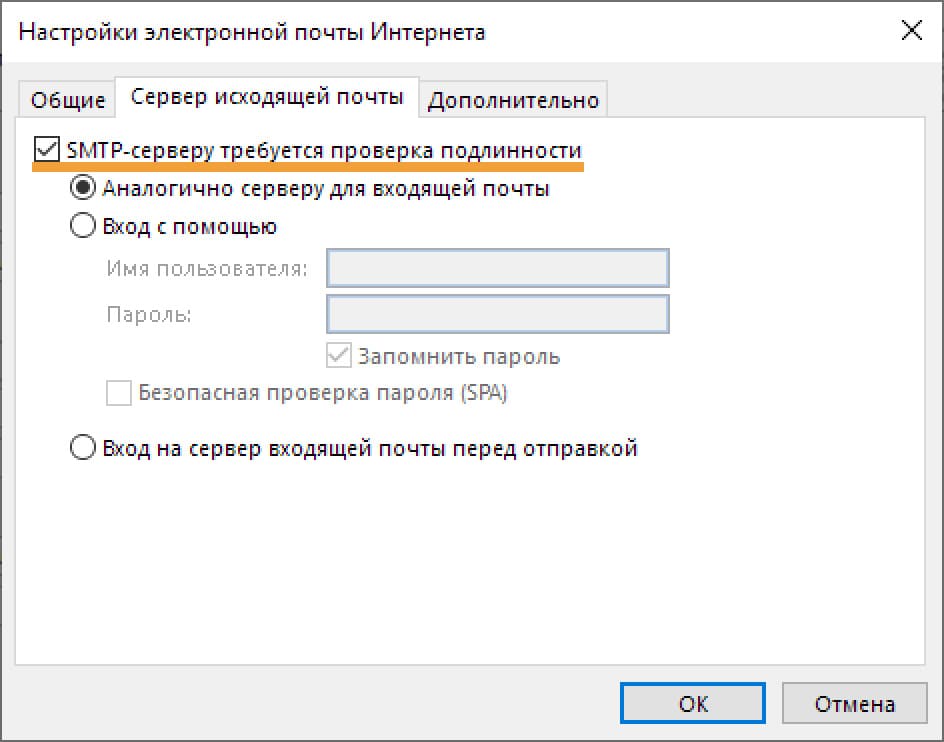Confirm settings with the OK button
Screen dimensions: 944x742
[x=692, y=703]
